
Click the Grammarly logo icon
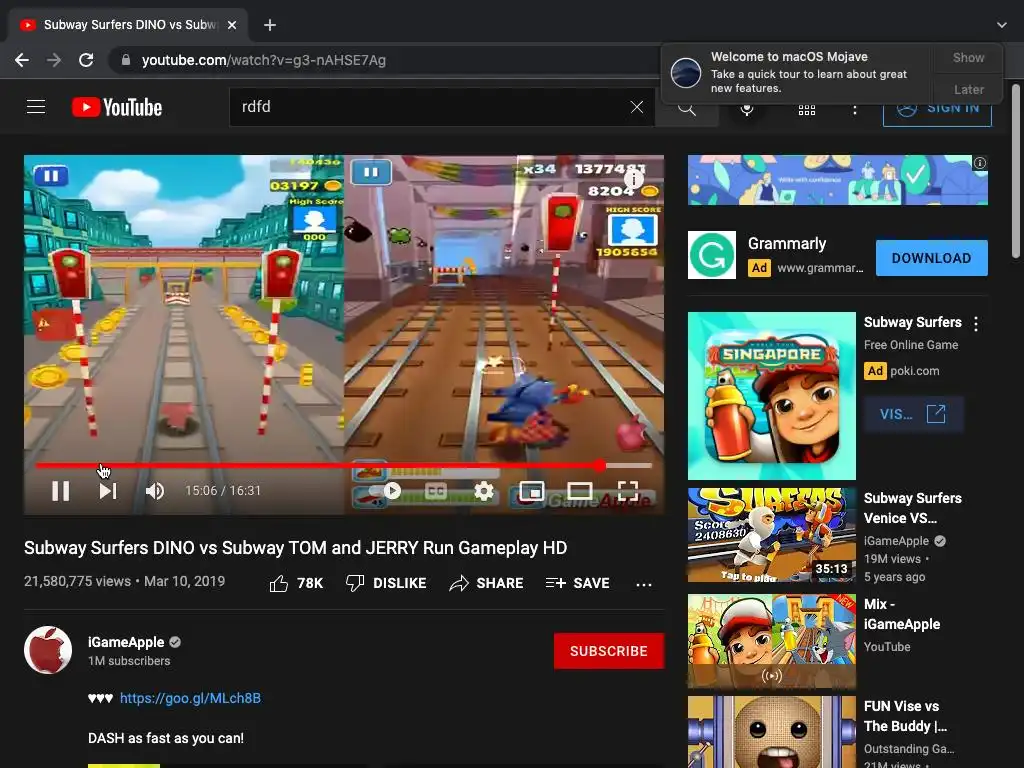pos(712,255)
